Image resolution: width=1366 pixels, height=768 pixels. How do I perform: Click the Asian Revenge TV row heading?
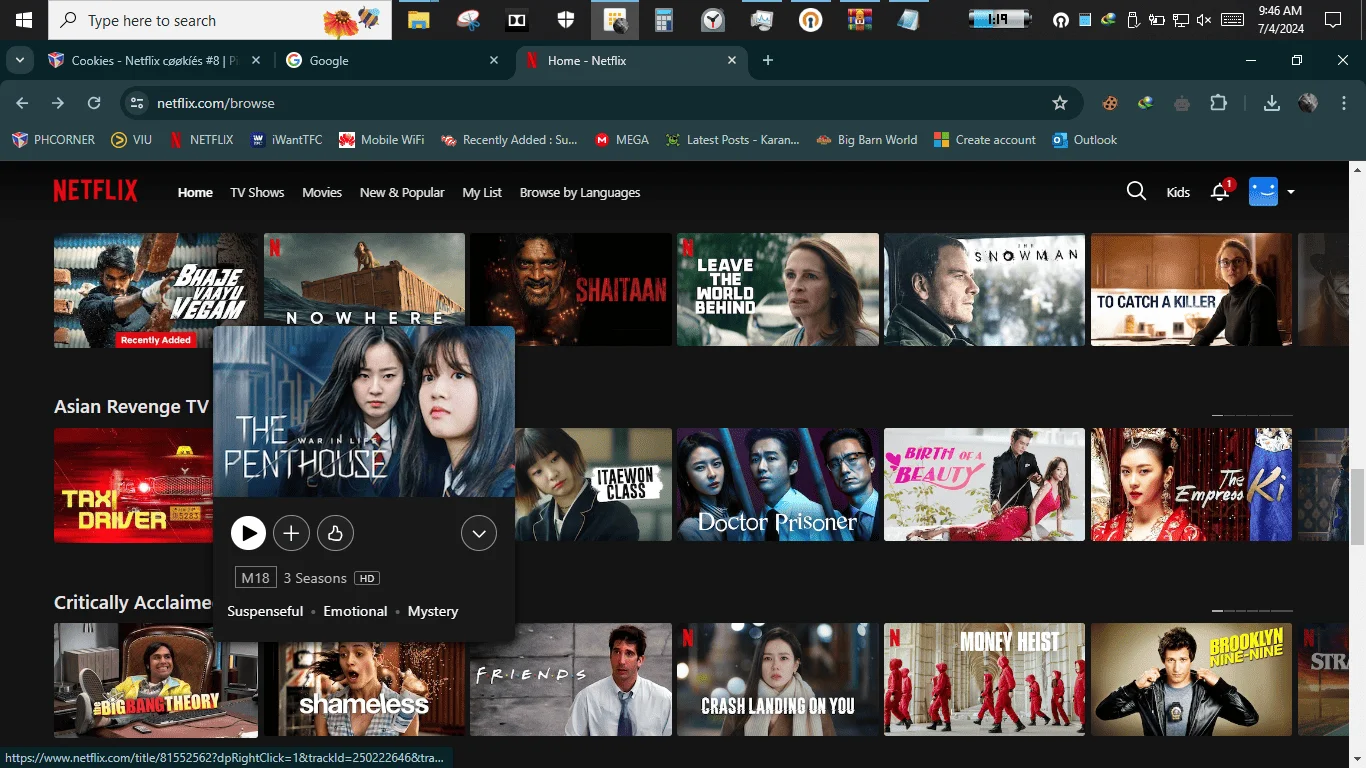point(132,406)
